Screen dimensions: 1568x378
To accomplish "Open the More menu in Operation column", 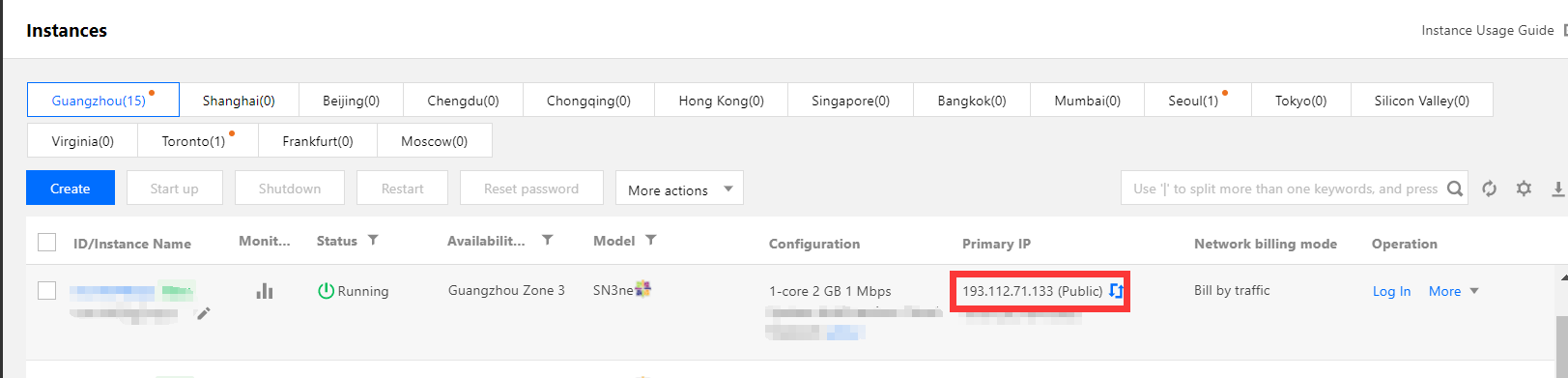I will click(x=1453, y=291).
